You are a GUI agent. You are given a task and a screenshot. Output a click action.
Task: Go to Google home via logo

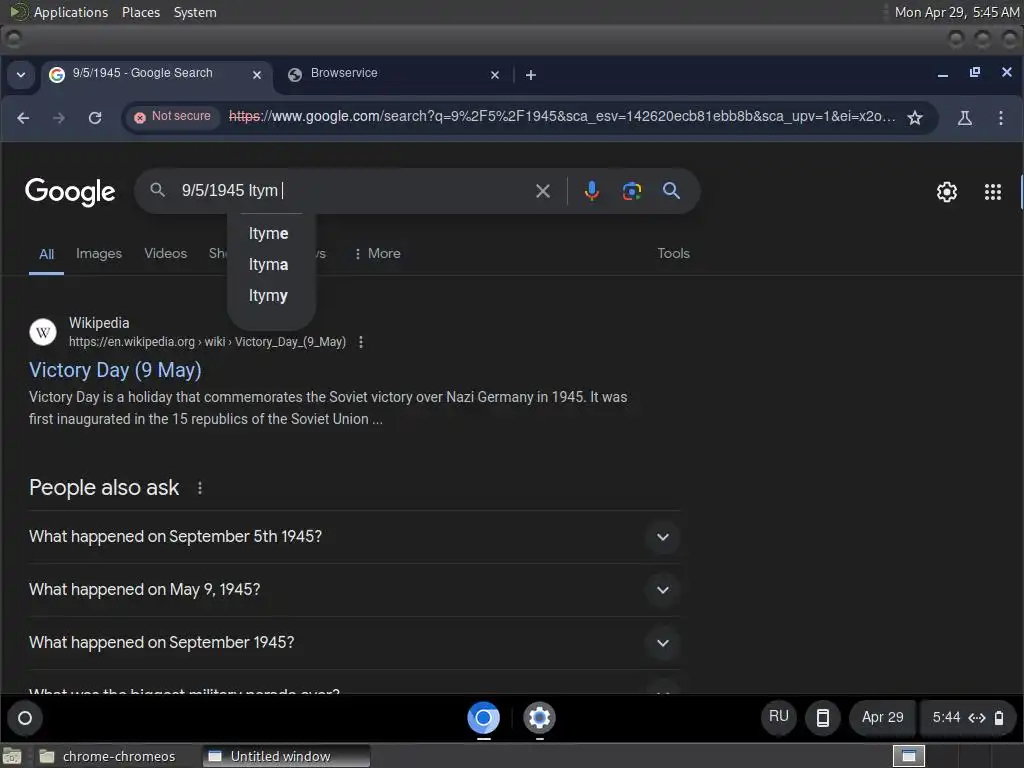tap(70, 192)
